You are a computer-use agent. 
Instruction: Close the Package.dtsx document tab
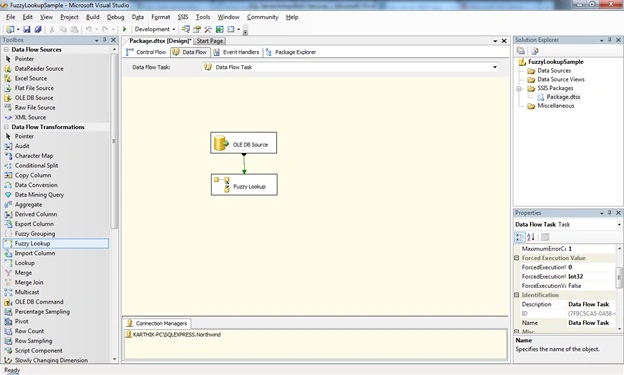[x=504, y=41]
